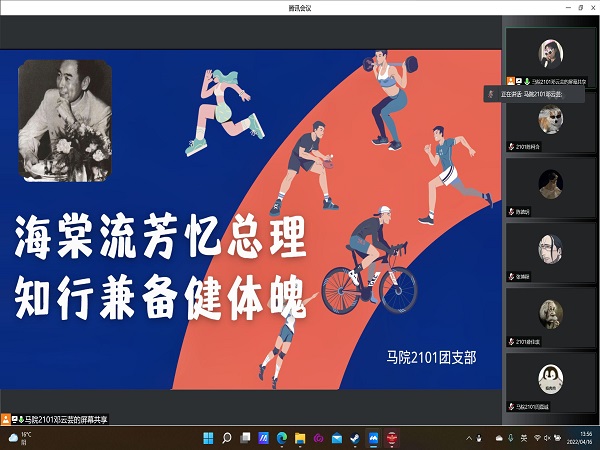Open Steam from the taskbar
Image resolution: width=600 pixels, height=450 pixels.
[355, 438]
